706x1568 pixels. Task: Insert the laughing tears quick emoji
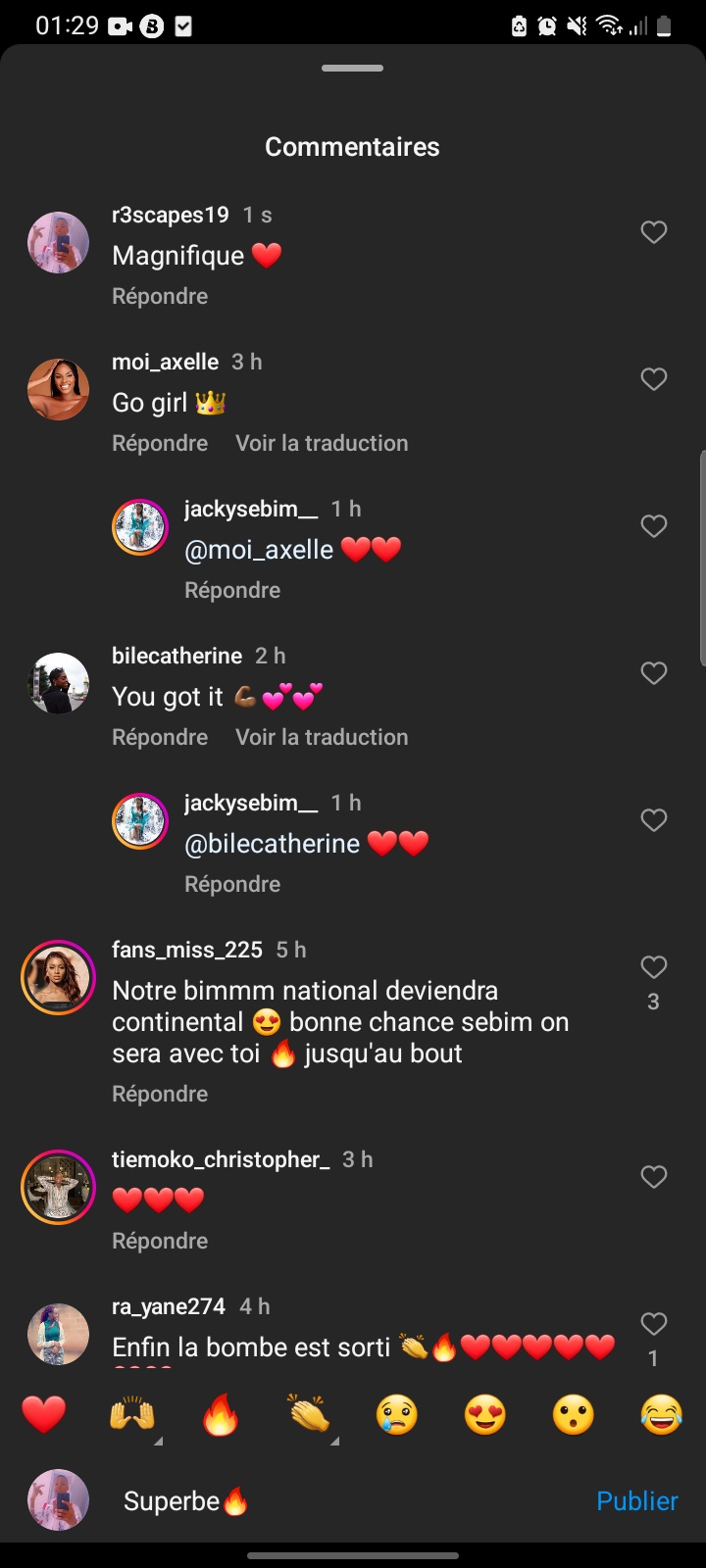click(662, 1415)
